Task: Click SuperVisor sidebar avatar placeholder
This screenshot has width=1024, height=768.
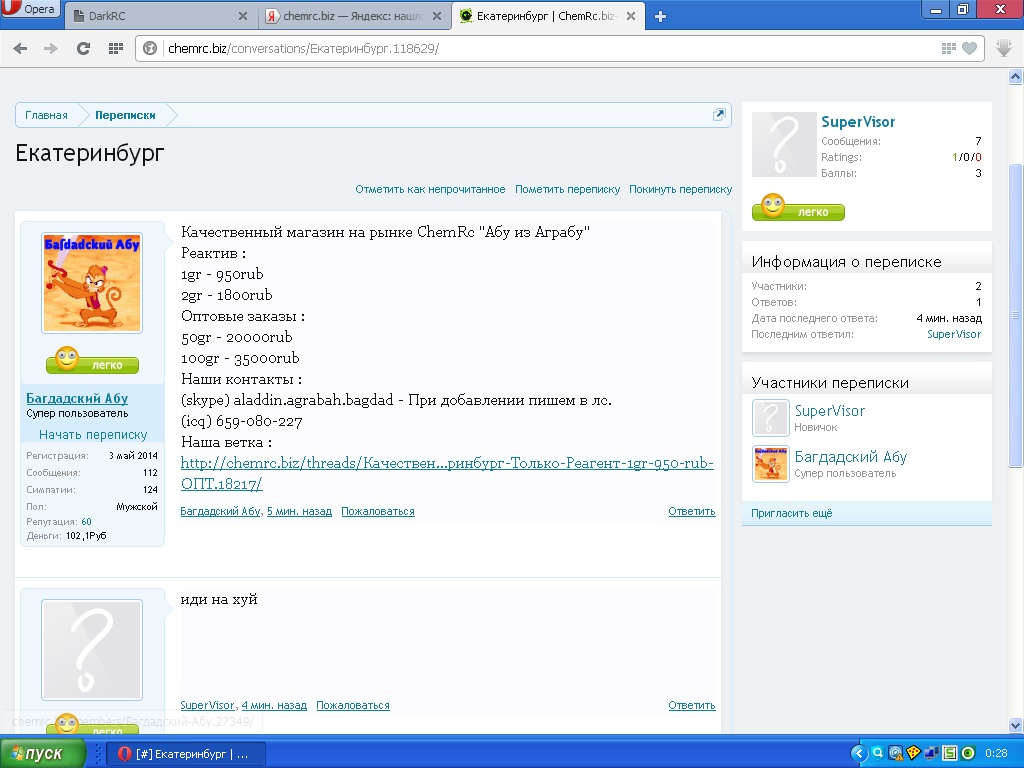Action: tap(784, 144)
